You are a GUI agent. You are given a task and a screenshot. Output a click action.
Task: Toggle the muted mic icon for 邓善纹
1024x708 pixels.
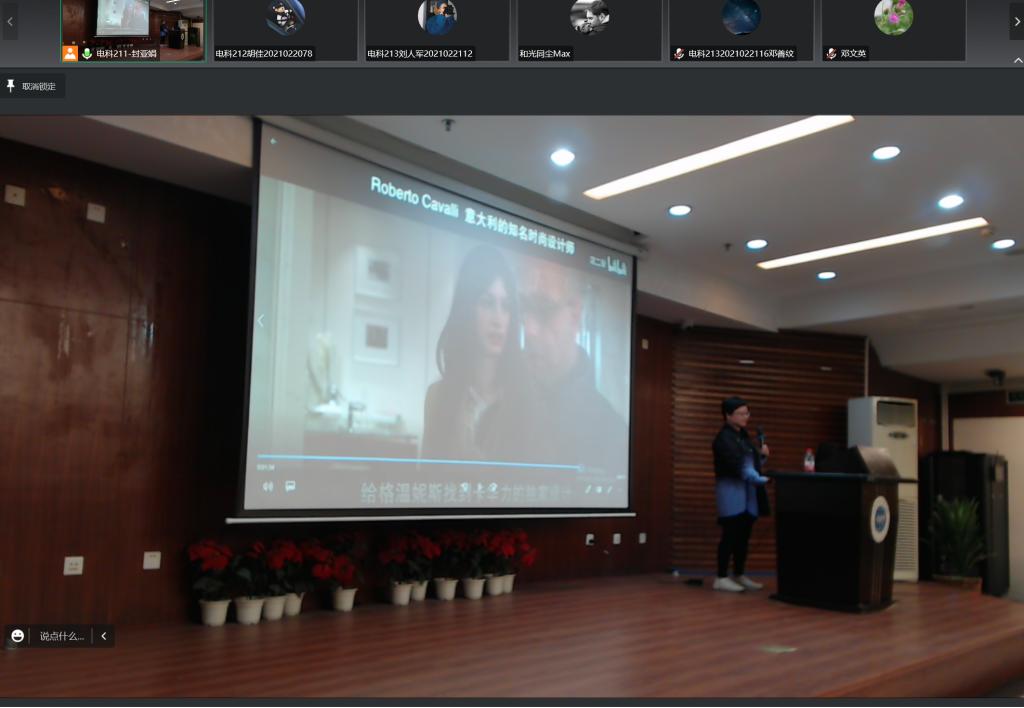[x=679, y=53]
